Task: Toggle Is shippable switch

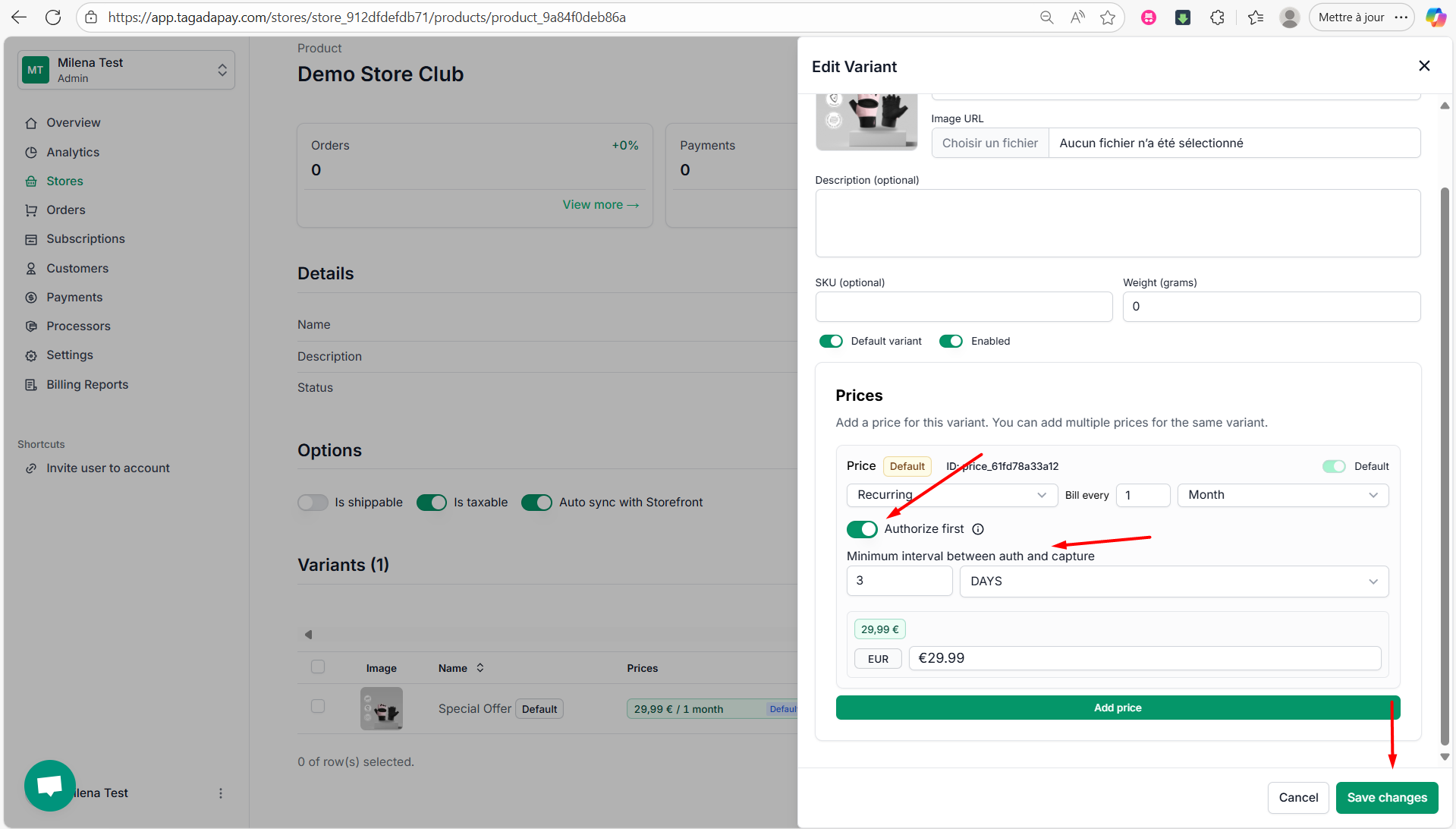Action: 313,503
